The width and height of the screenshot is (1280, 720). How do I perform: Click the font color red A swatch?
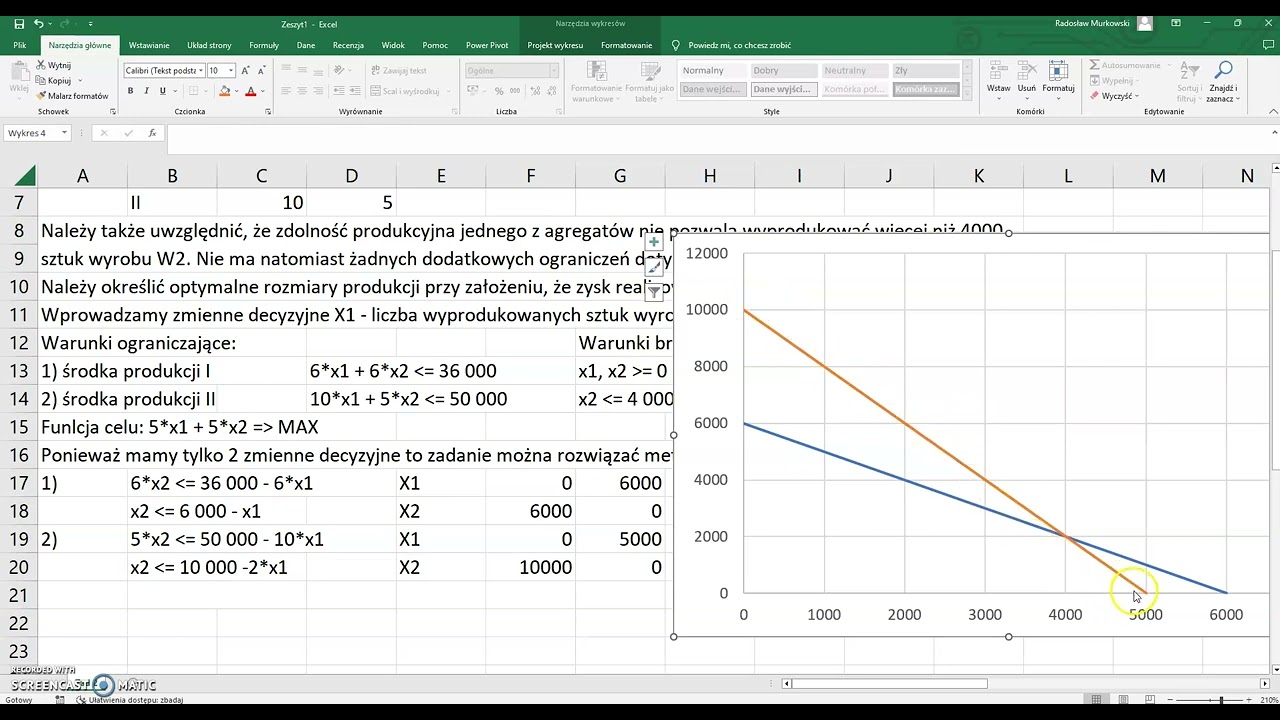coord(250,91)
